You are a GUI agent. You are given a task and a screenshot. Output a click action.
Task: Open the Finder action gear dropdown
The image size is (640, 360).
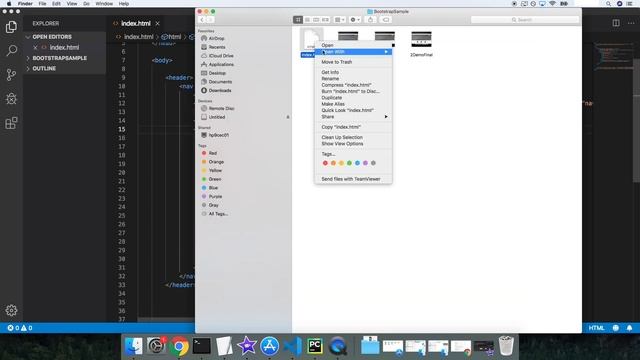(355, 20)
